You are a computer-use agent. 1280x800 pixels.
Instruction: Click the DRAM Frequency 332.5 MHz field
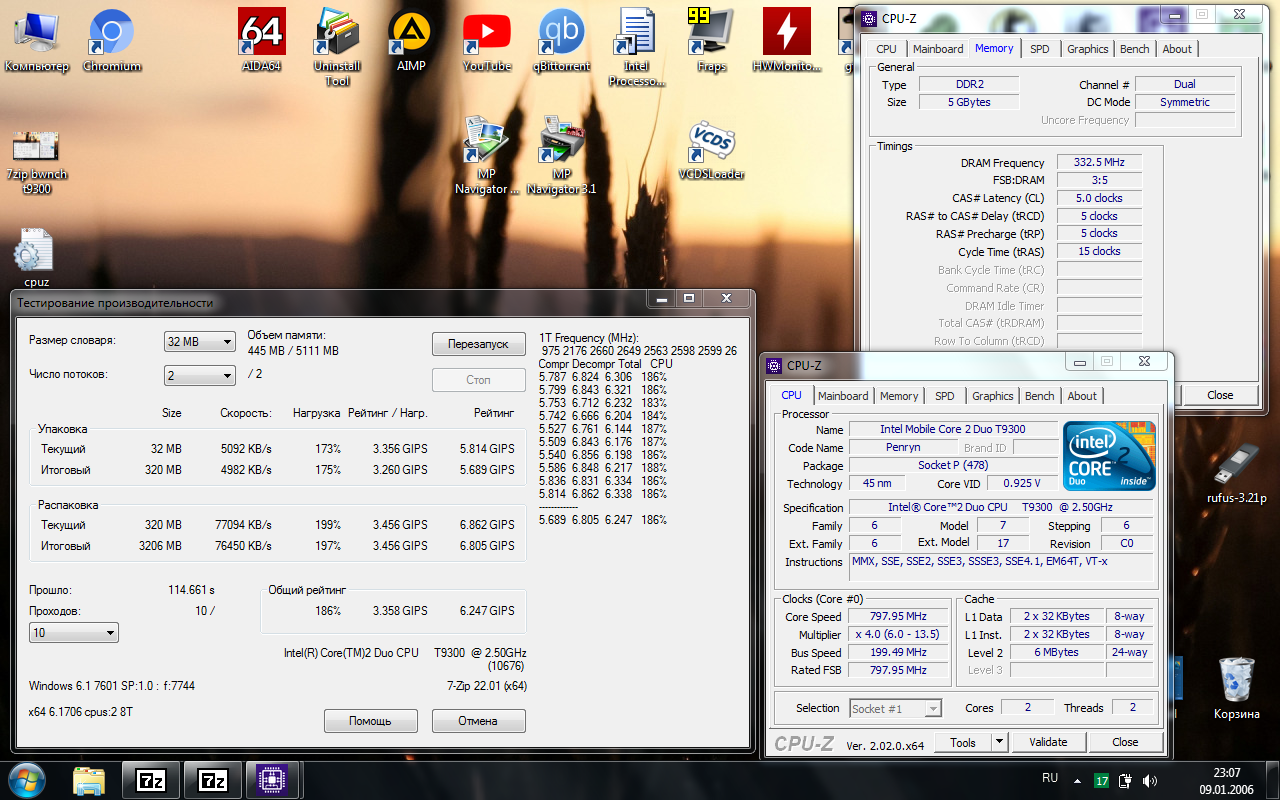[x=1099, y=163]
